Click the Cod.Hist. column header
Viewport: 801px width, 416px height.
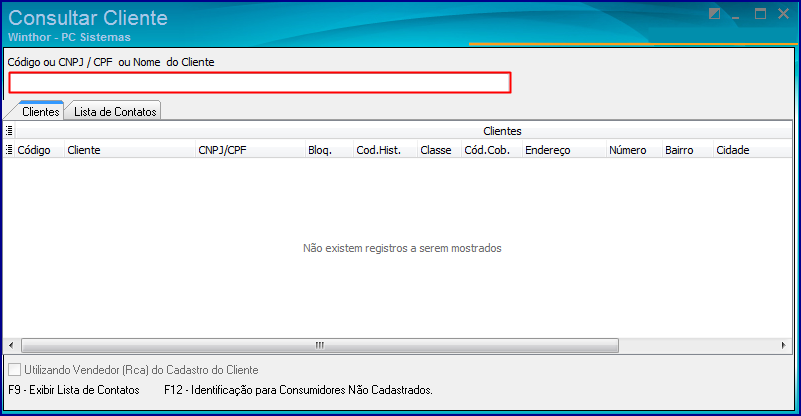(385, 150)
